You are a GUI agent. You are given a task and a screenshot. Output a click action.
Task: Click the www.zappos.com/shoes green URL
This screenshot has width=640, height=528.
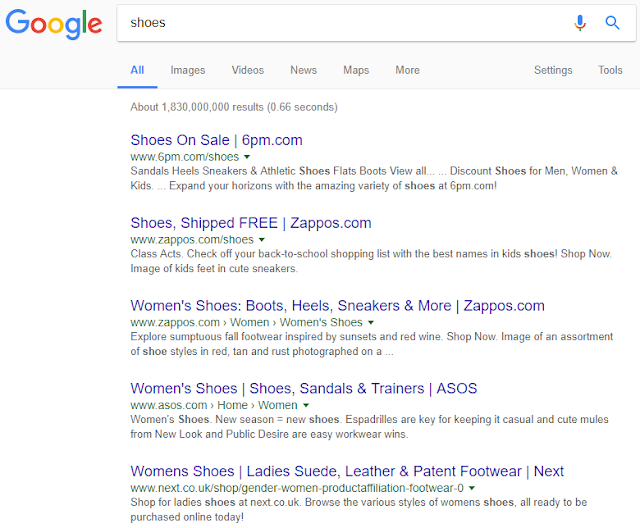[x=192, y=240]
